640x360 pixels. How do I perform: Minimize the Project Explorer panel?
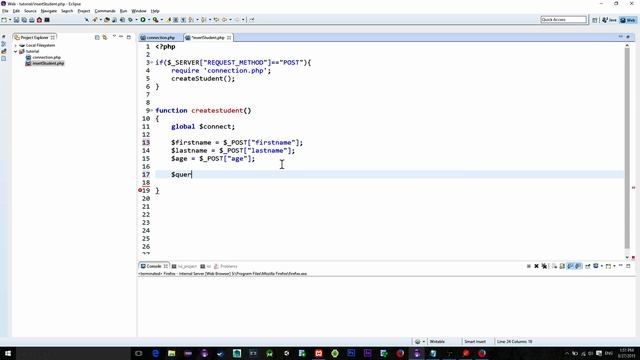tap(121, 37)
